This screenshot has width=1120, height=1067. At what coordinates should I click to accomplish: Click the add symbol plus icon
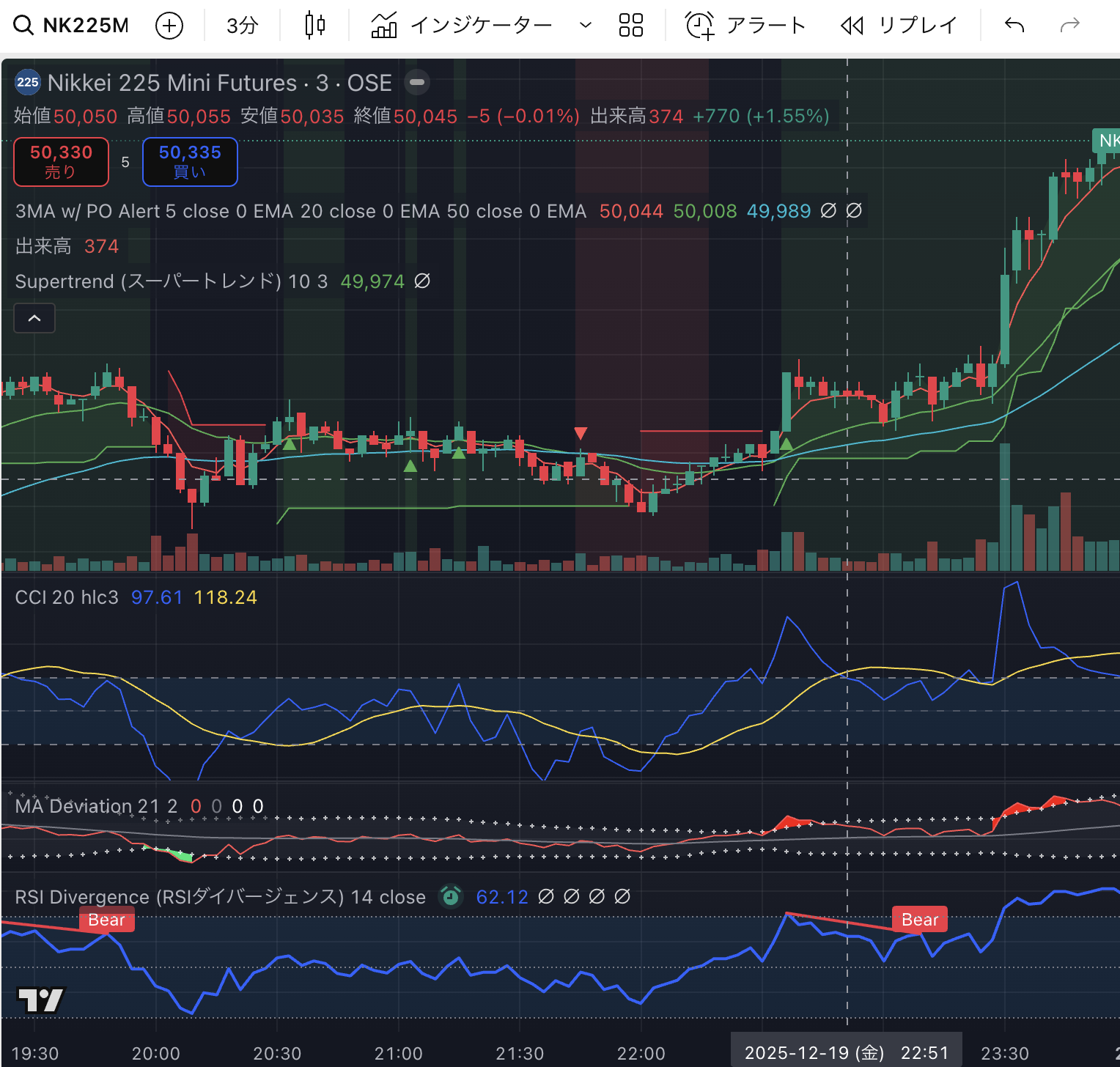coord(169,26)
